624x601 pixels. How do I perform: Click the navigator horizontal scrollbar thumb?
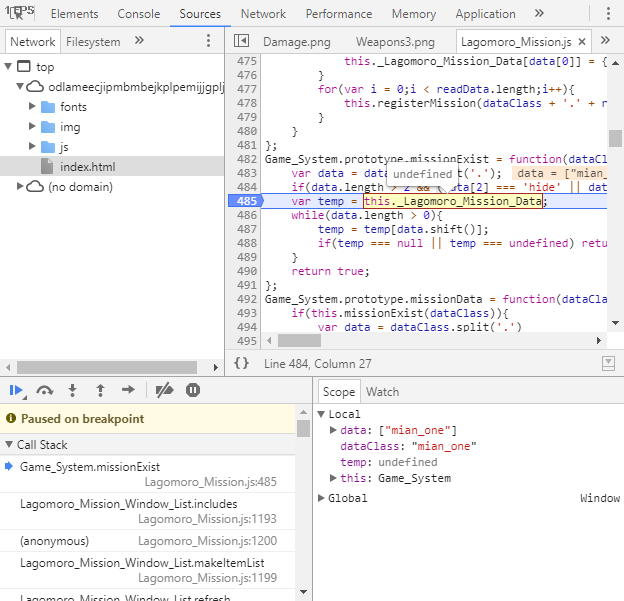(107, 367)
